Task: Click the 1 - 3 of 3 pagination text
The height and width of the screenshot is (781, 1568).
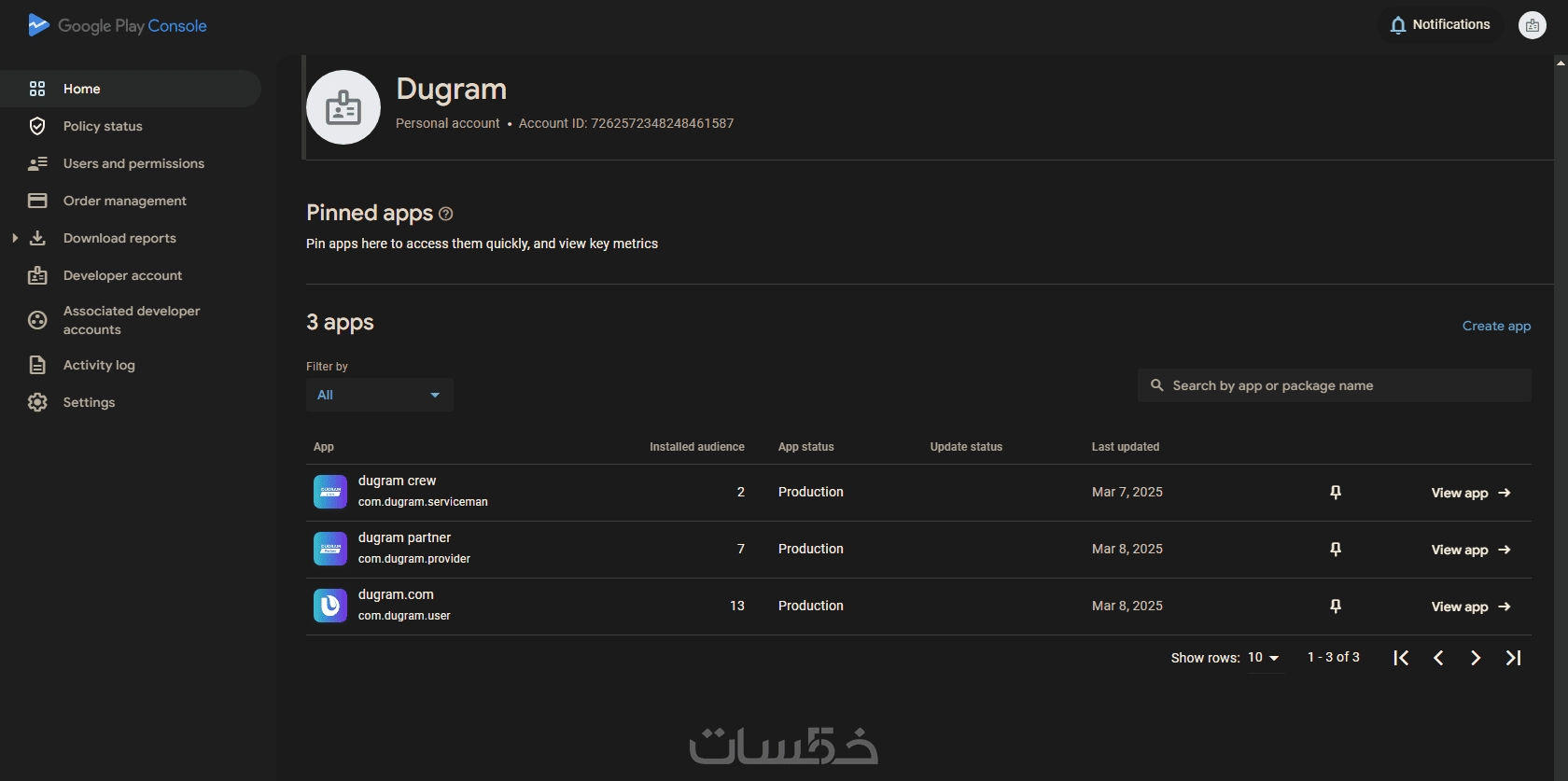Action: click(x=1334, y=657)
